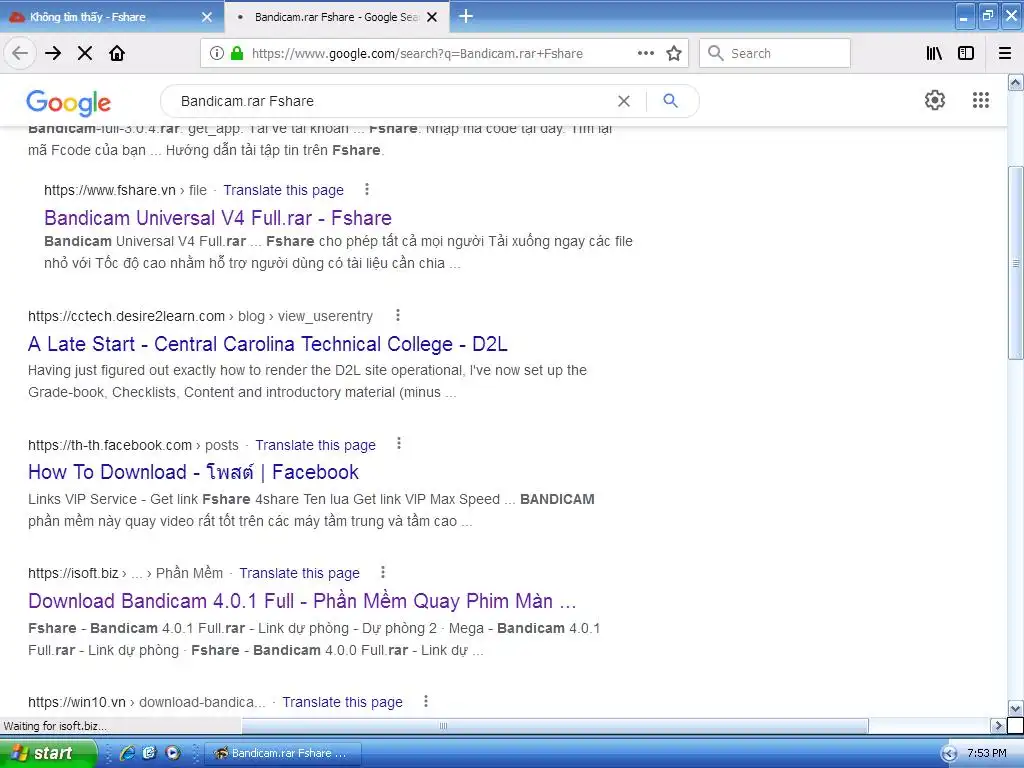The height and width of the screenshot is (768, 1024).
Task: Open the browser home page icon
Action: click(117, 54)
